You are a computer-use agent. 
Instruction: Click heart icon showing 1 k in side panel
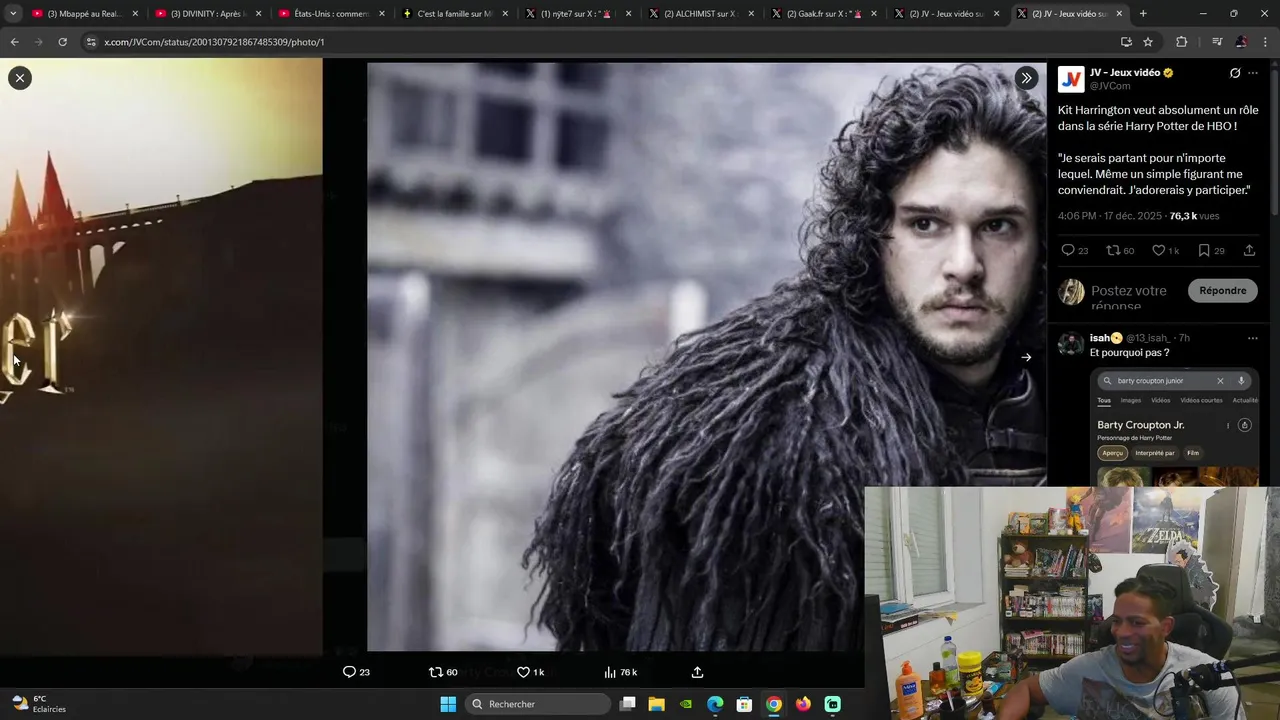tap(1158, 251)
